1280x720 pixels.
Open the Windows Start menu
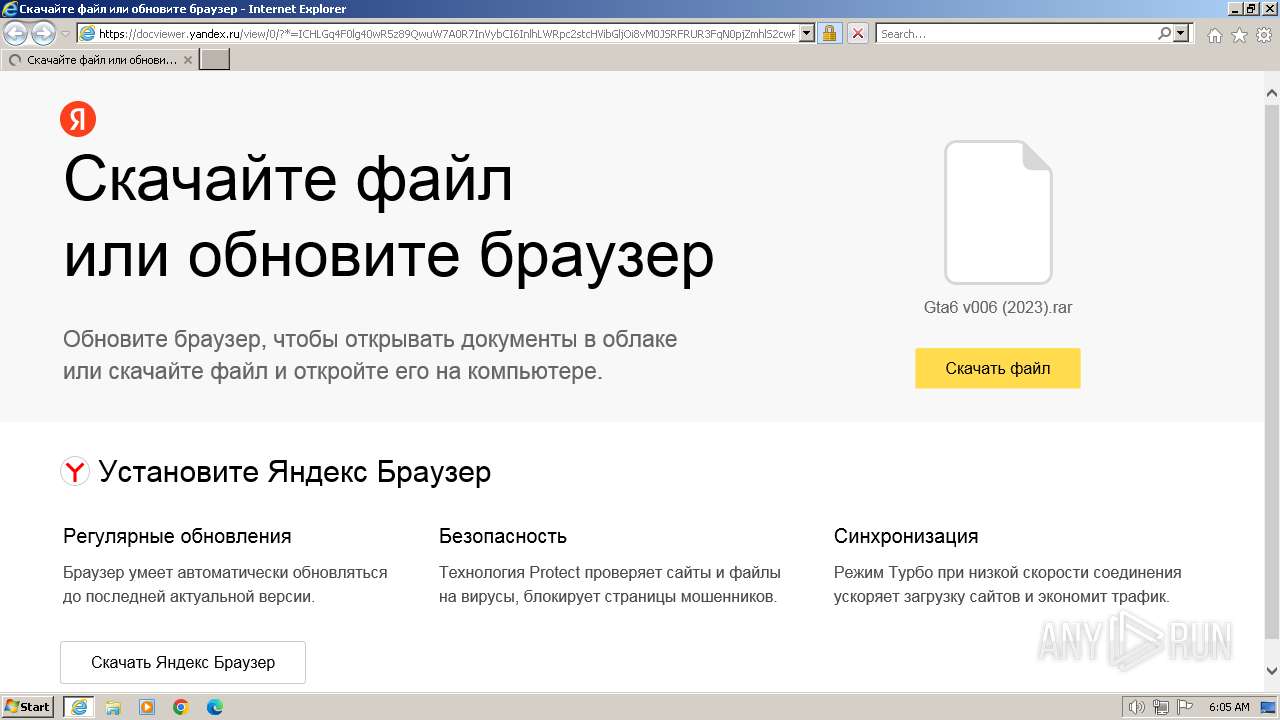[x=28, y=707]
